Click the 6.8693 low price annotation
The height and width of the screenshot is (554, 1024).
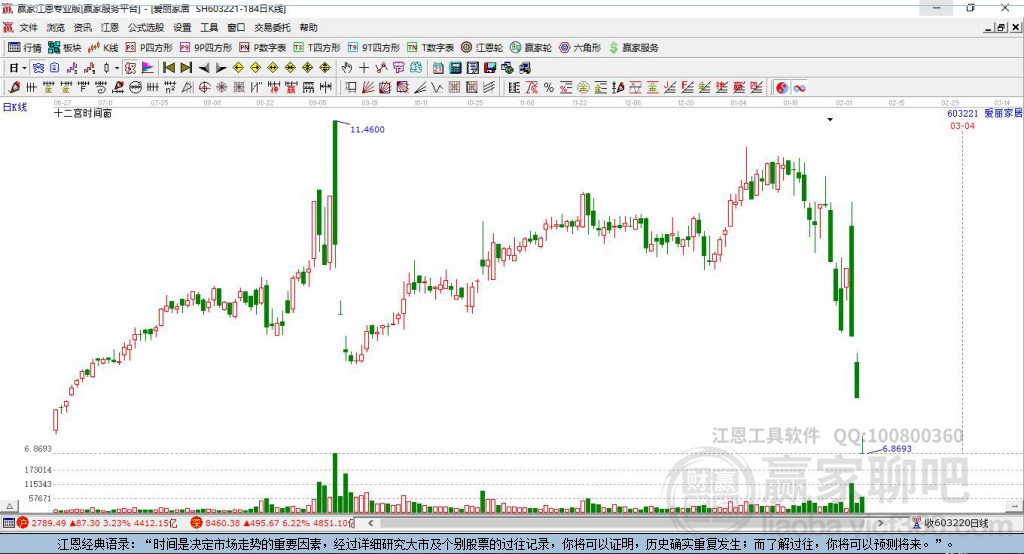click(897, 449)
